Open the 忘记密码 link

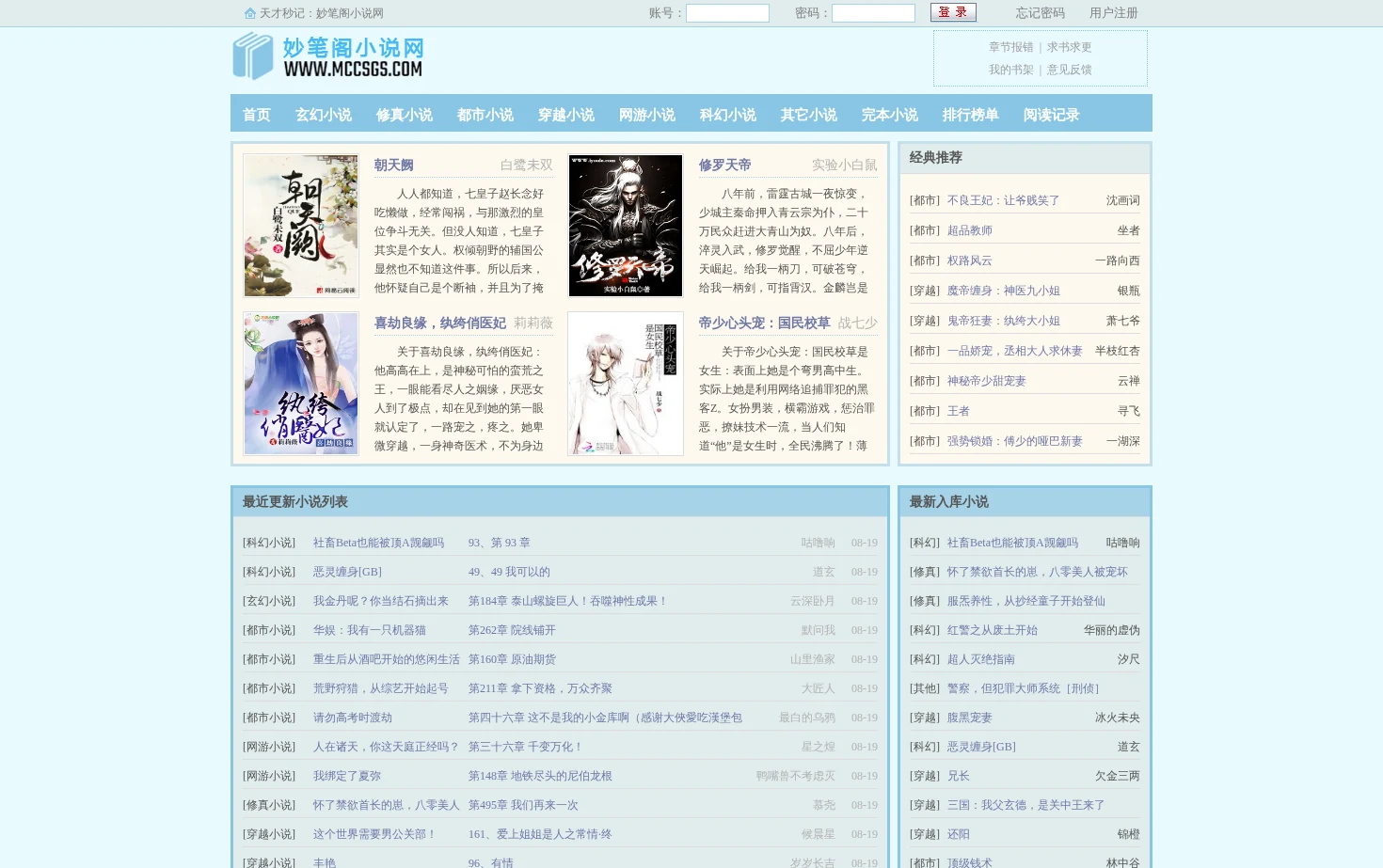pos(1040,13)
